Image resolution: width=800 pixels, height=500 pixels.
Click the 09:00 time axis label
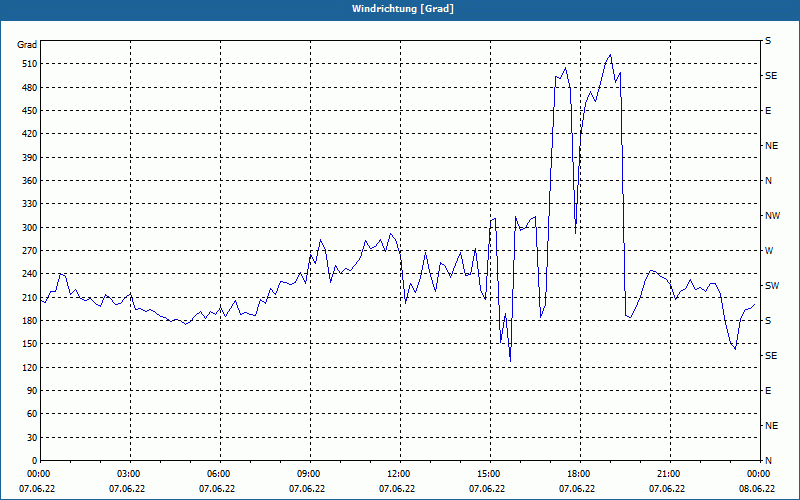308,473
